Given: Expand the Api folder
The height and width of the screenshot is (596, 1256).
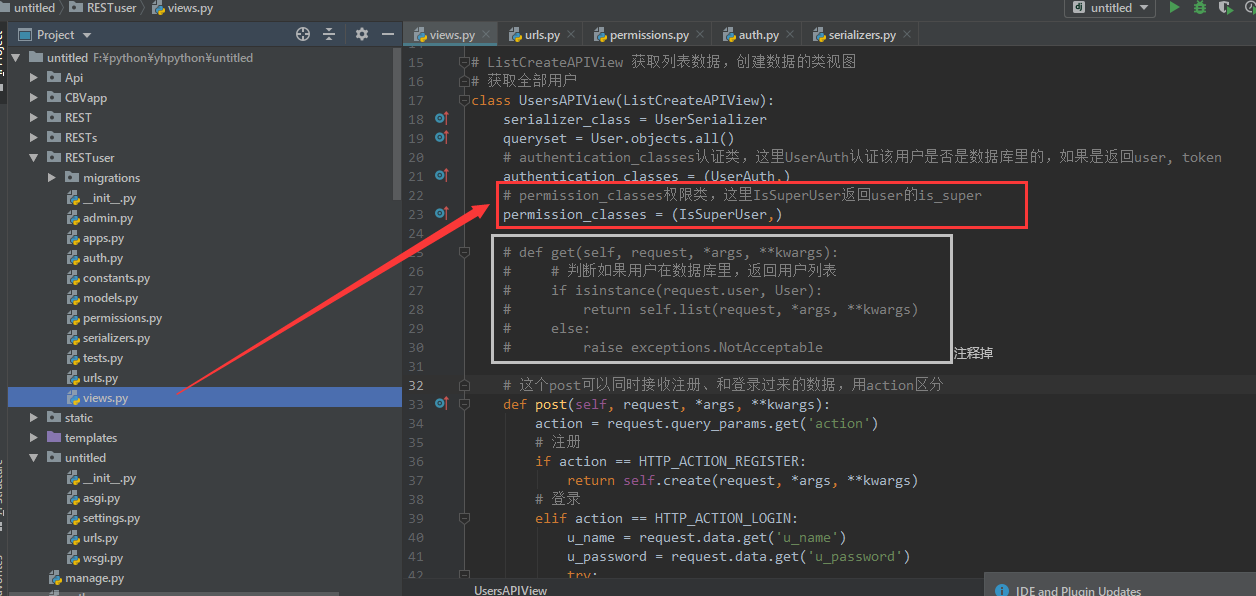Looking at the screenshot, I should pos(34,78).
